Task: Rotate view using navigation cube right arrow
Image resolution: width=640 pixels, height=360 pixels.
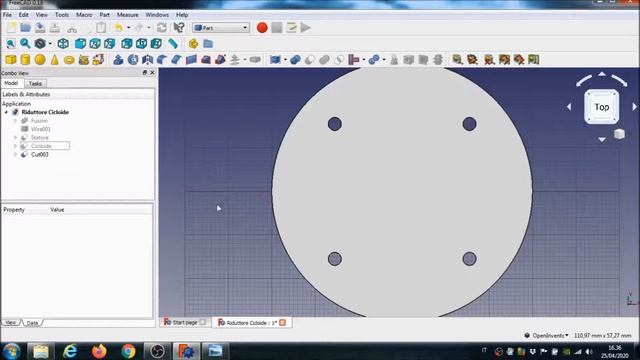Action: coord(634,107)
